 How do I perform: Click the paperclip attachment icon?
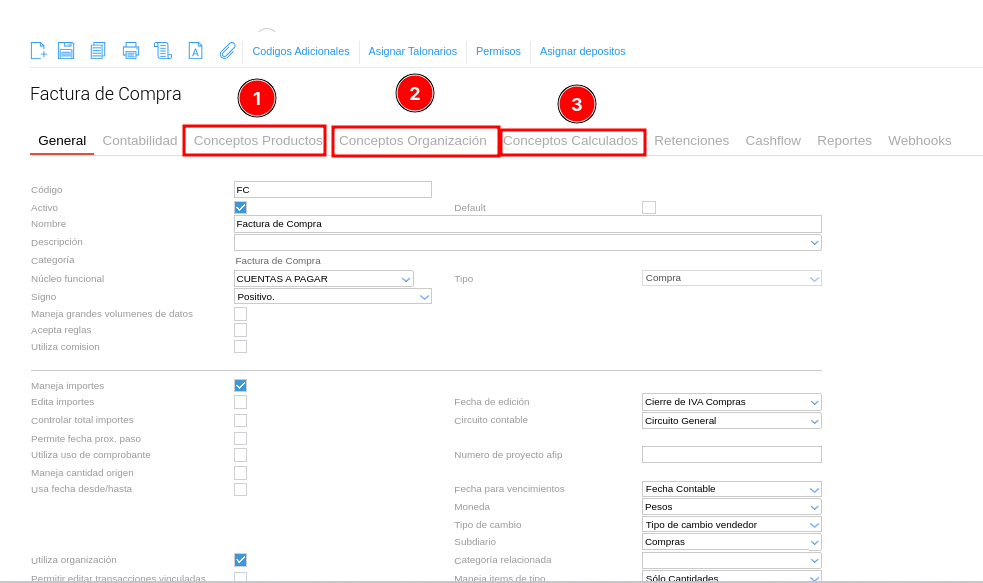(228, 51)
